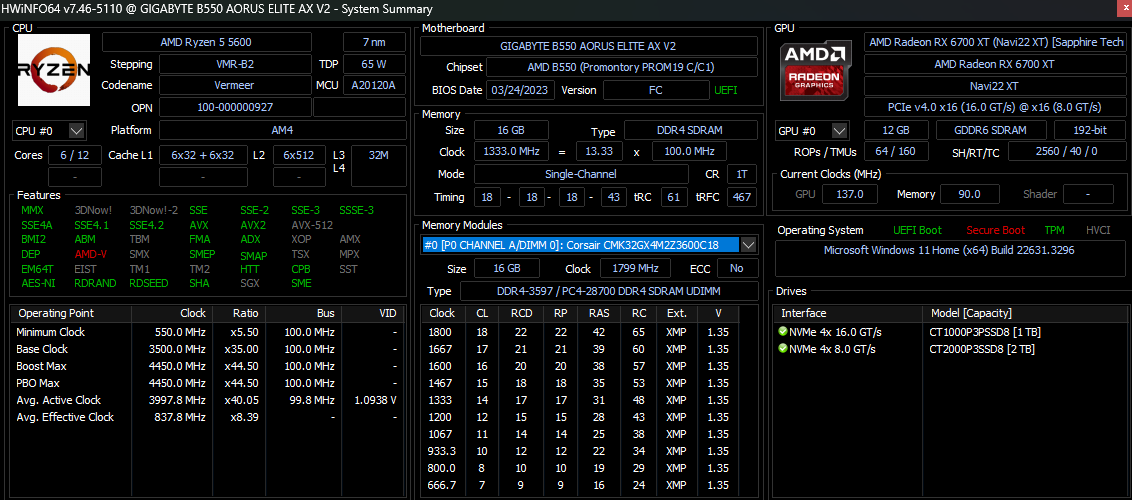Click the AMD Ryzen 5 5600 name field
The image size is (1132, 500).
pos(206,42)
